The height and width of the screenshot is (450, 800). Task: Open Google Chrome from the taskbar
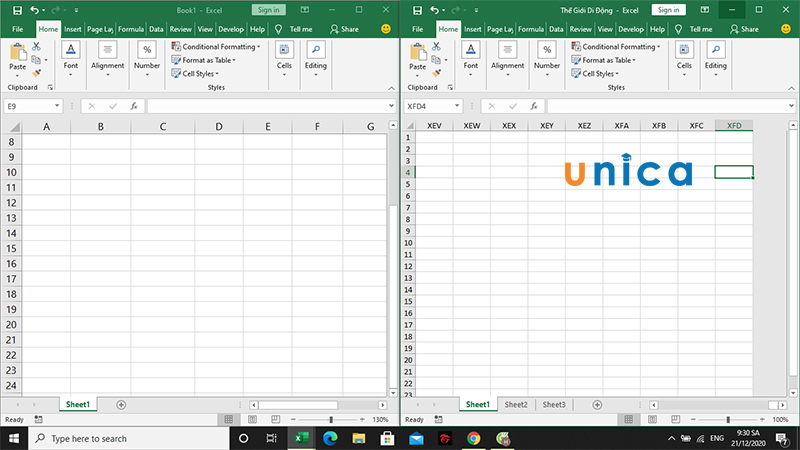click(x=474, y=438)
